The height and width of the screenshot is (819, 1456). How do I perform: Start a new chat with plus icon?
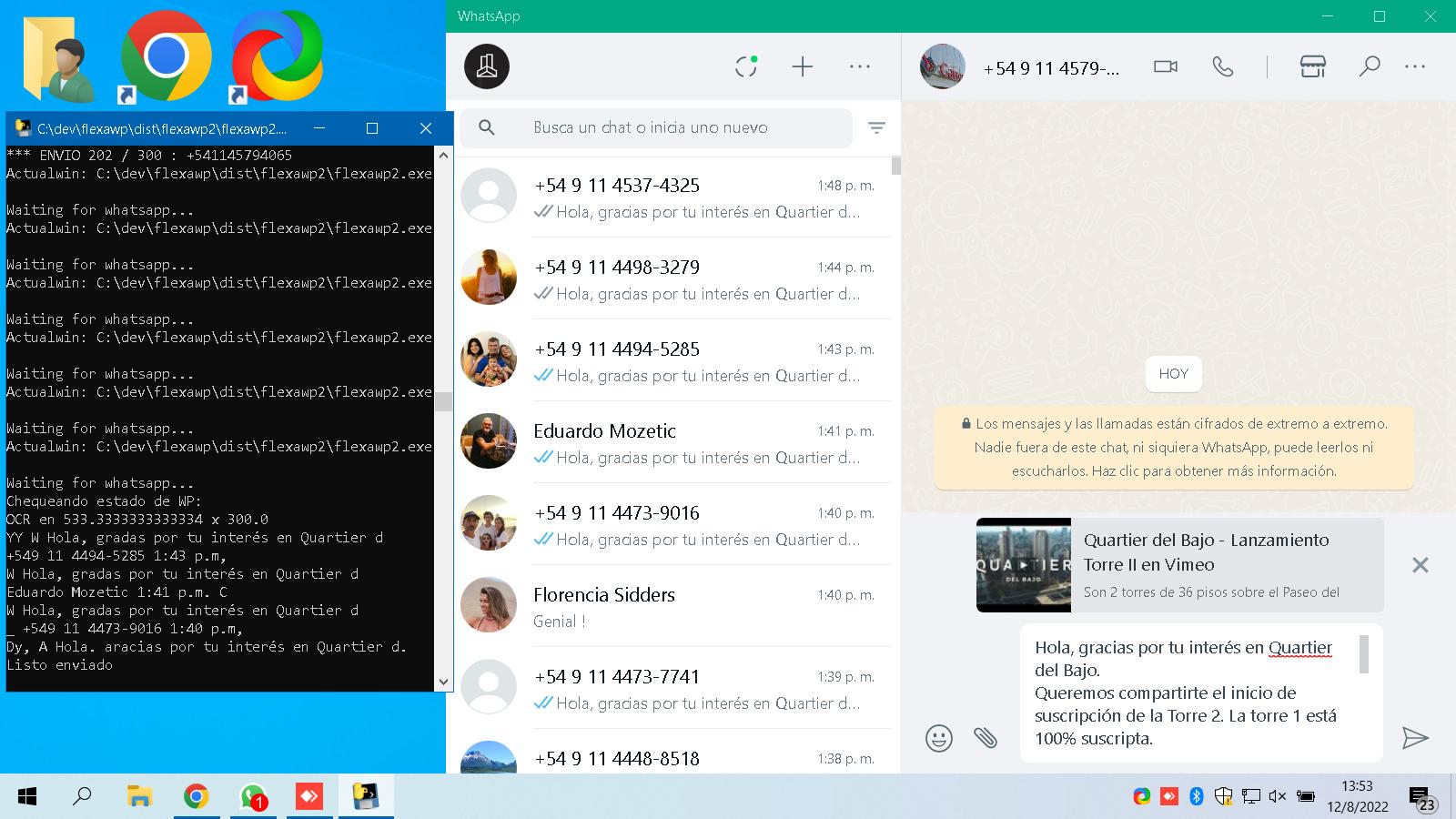tap(803, 66)
